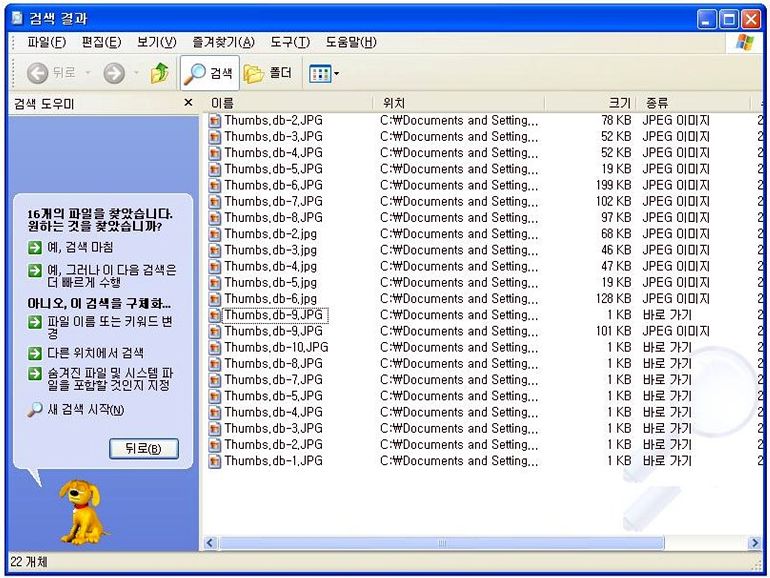The width and height of the screenshot is (770, 578).
Task: Click the 1 KB shortcut Thumbs.db-4.JPG name
Action: click(x=274, y=412)
